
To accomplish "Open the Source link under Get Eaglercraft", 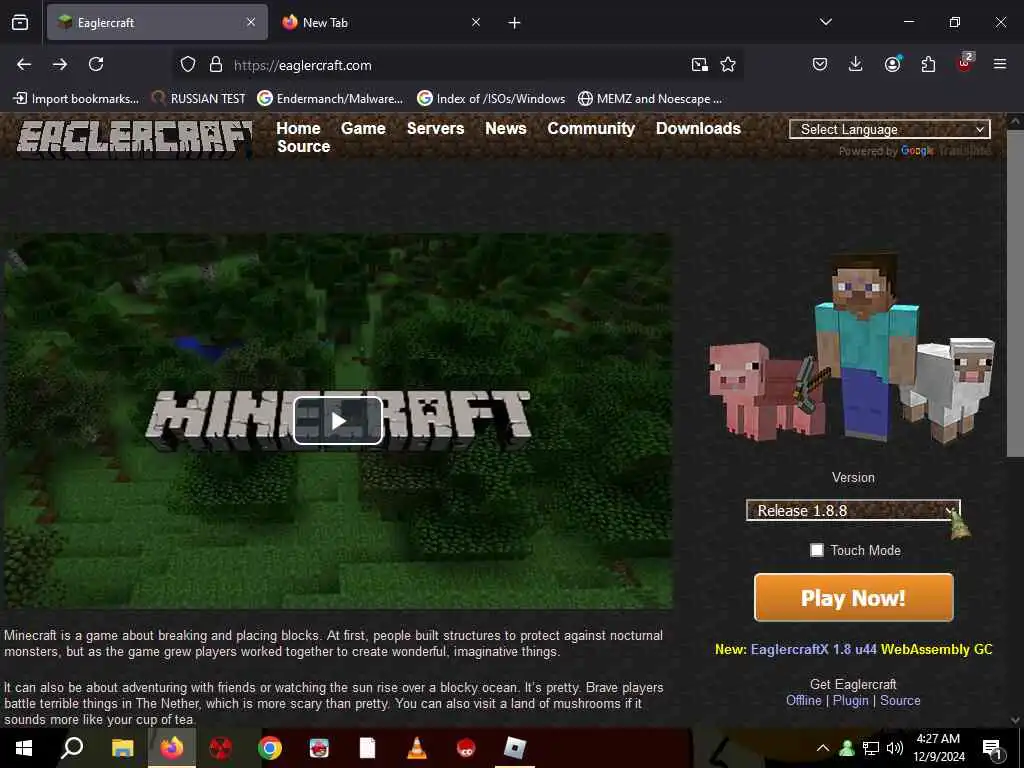I will click(900, 700).
